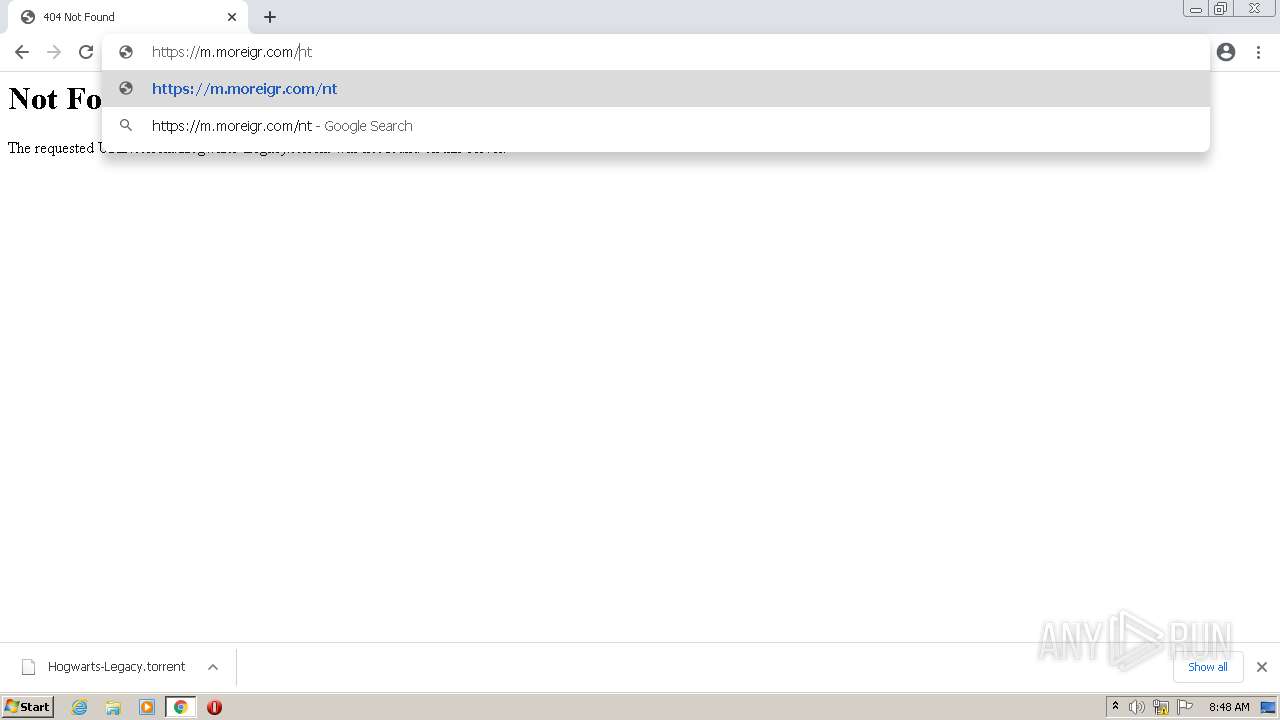The height and width of the screenshot is (720, 1280).
Task: Show hidden system tray icons
Action: [1116, 707]
